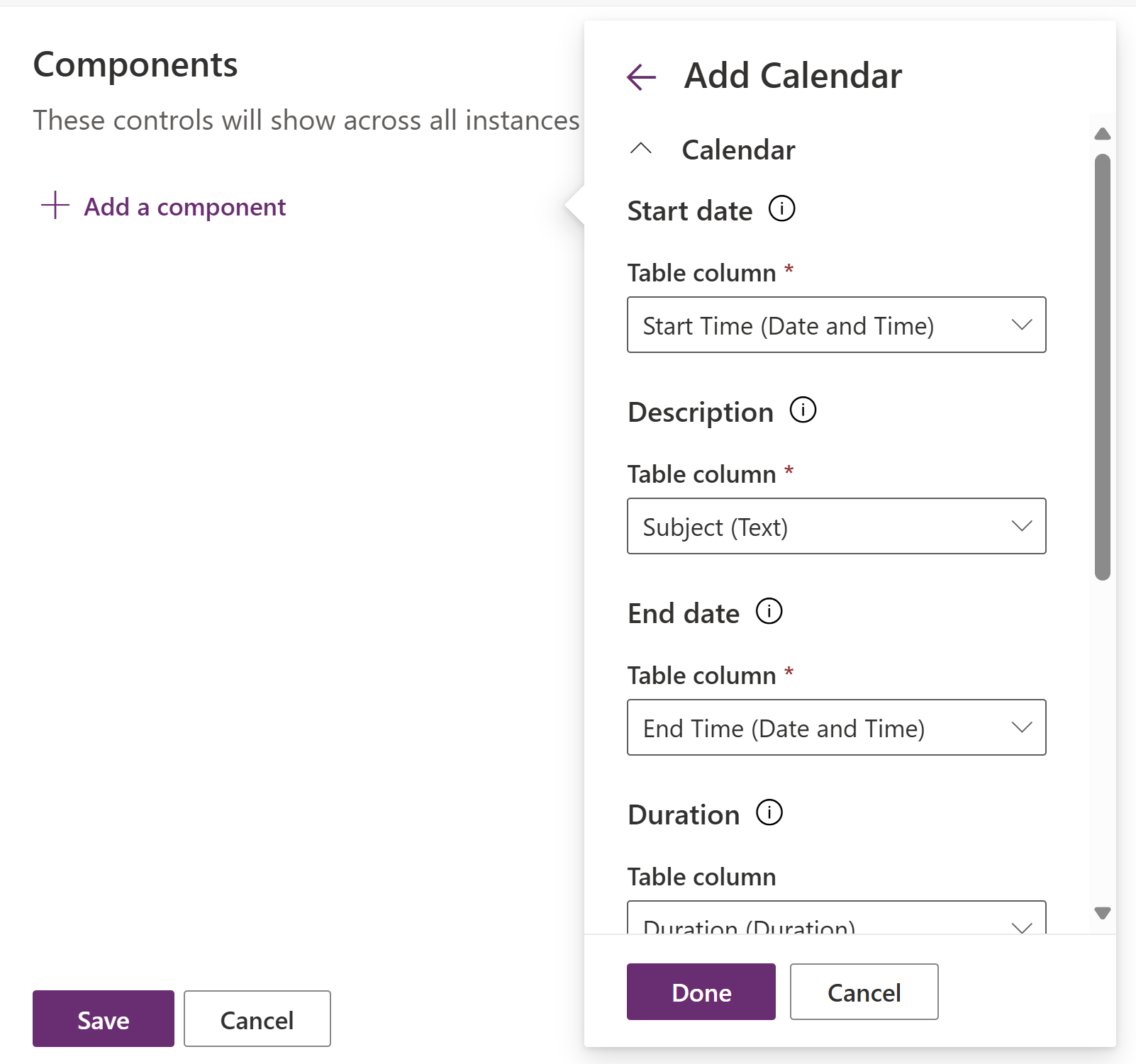Cancel the Components changes
Viewport: 1136px width, 1064px height.
coord(257,1019)
